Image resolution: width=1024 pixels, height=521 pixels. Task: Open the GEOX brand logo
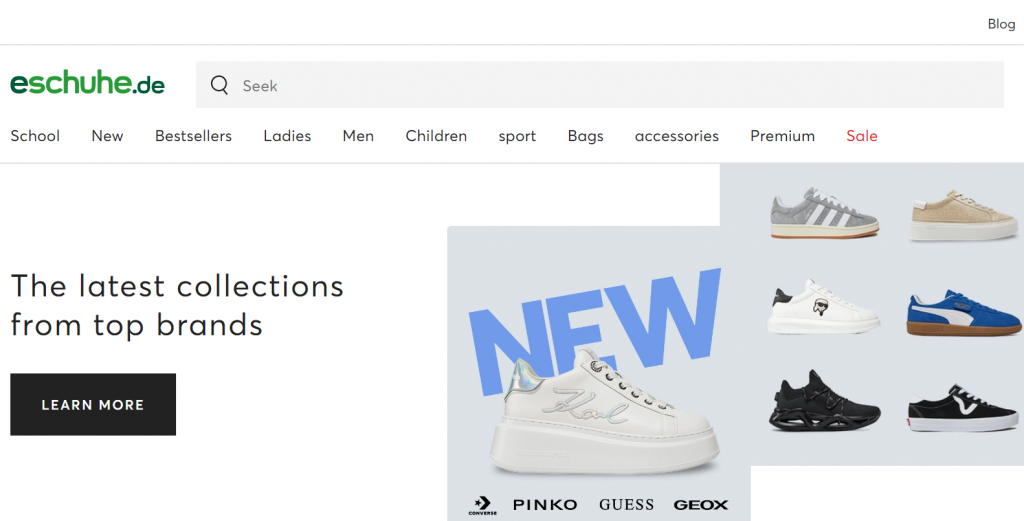click(x=701, y=505)
